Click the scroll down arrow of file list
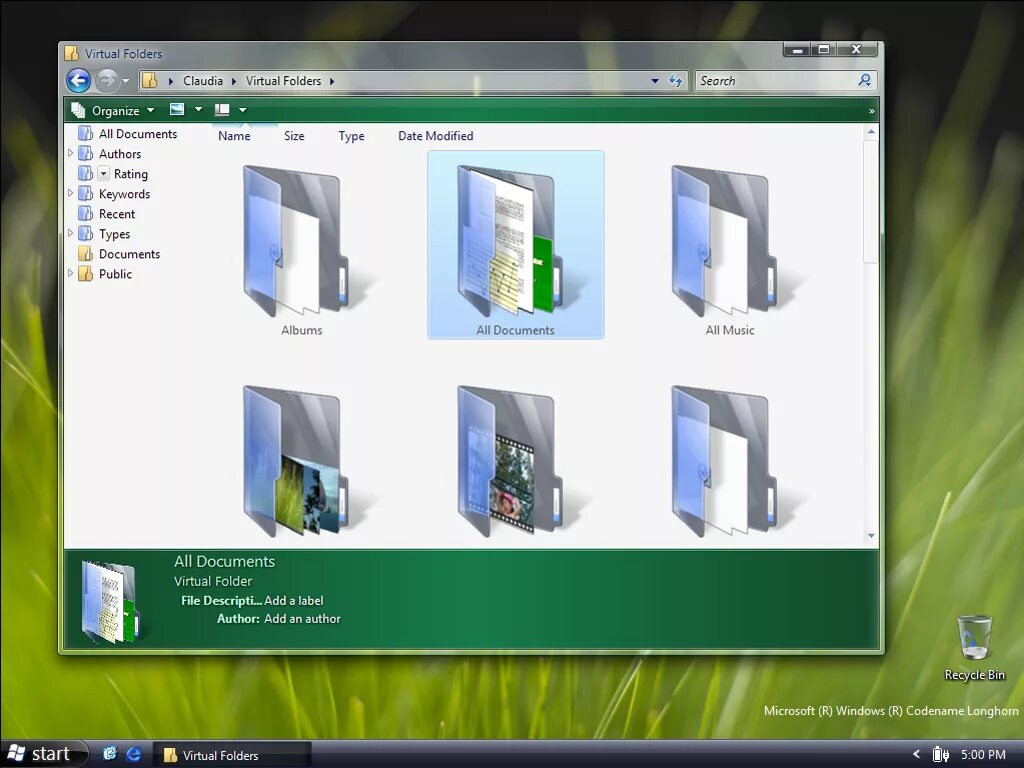The height and width of the screenshot is (768, 1024). pyautogui.click(x=871, y=536)
